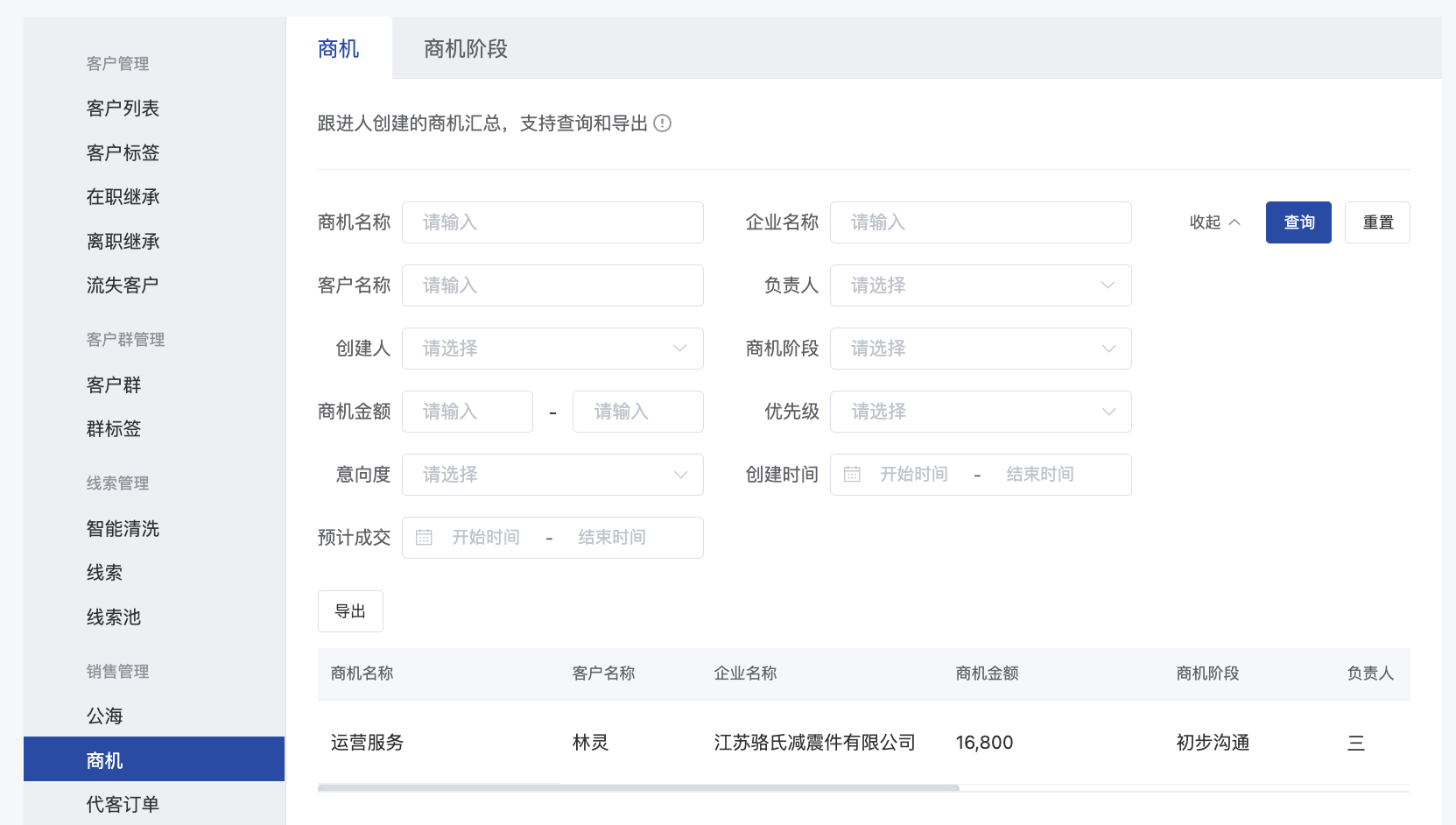
Task: Click 运营服务 in the table row
Action: (x=367, y=743)
